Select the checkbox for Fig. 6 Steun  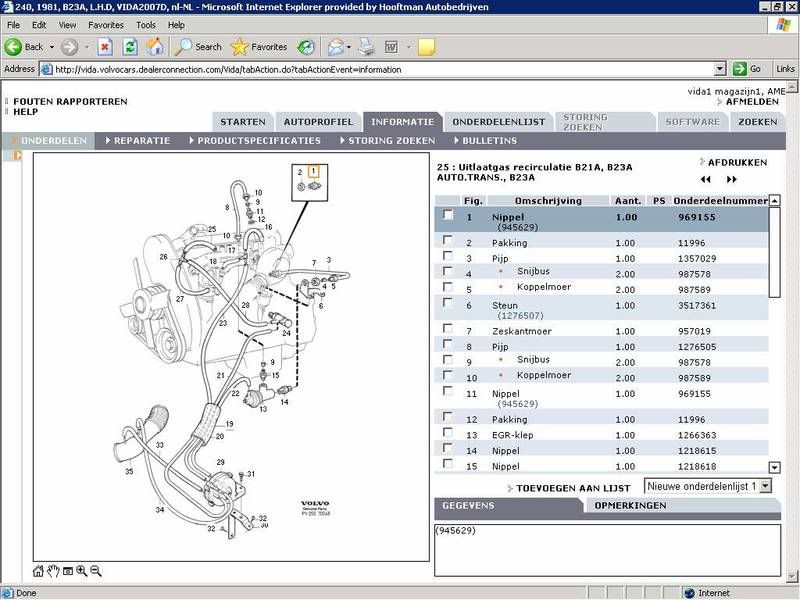448,303
